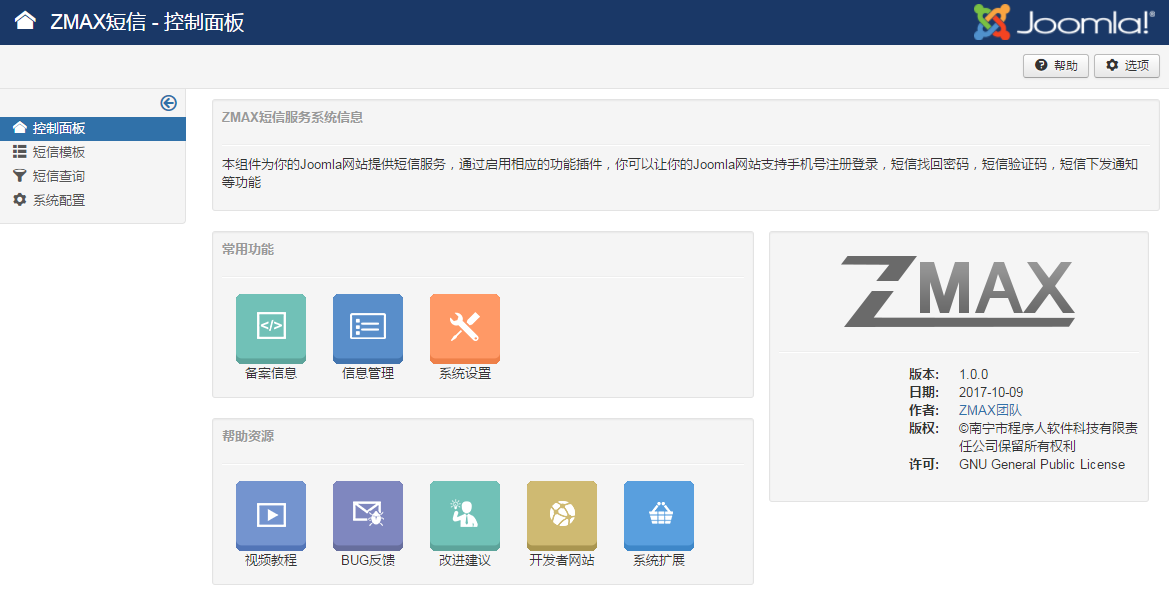Collapse sidebar with the arrow toggle
The height and width of the screenshot is (594, 1169).
(x=168, y=103)
